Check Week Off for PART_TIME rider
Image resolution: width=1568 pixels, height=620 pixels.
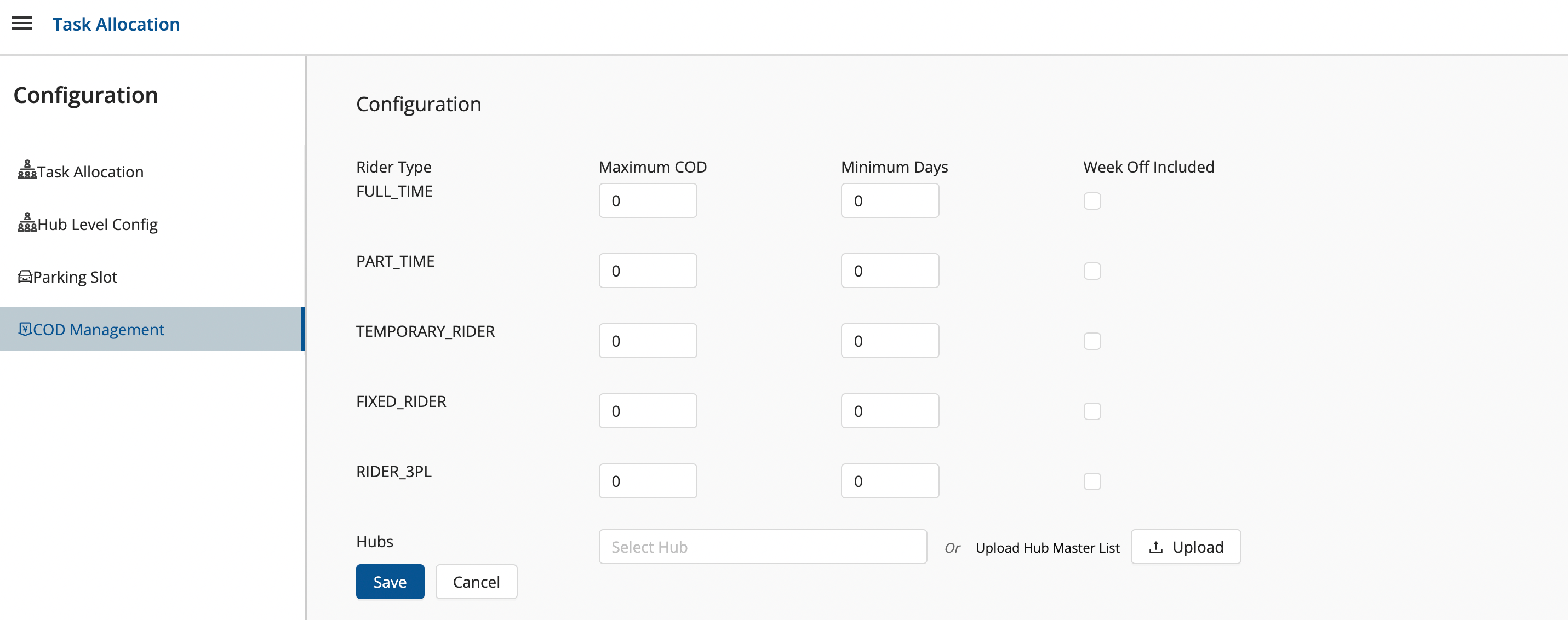1092,271
